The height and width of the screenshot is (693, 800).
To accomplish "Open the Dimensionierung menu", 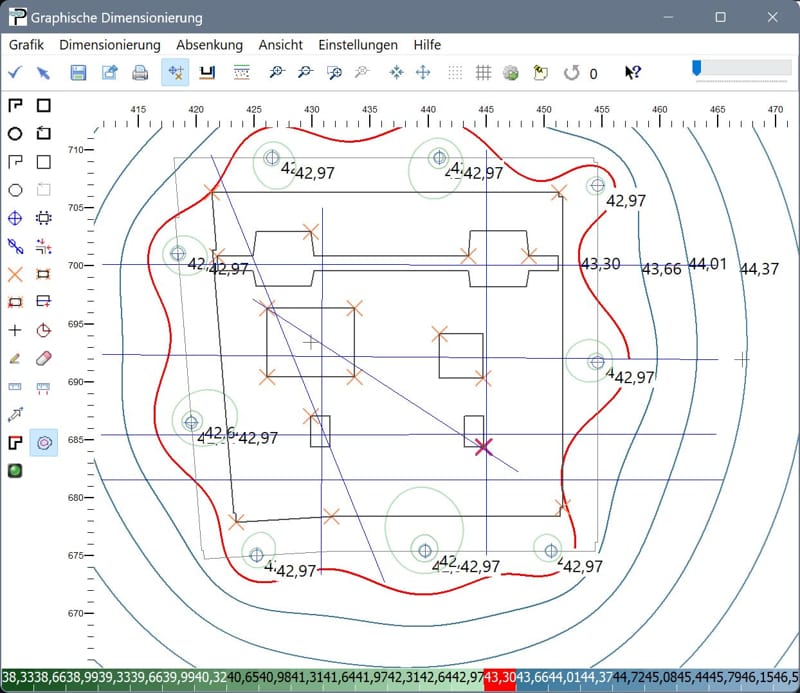I will (110, 45).
